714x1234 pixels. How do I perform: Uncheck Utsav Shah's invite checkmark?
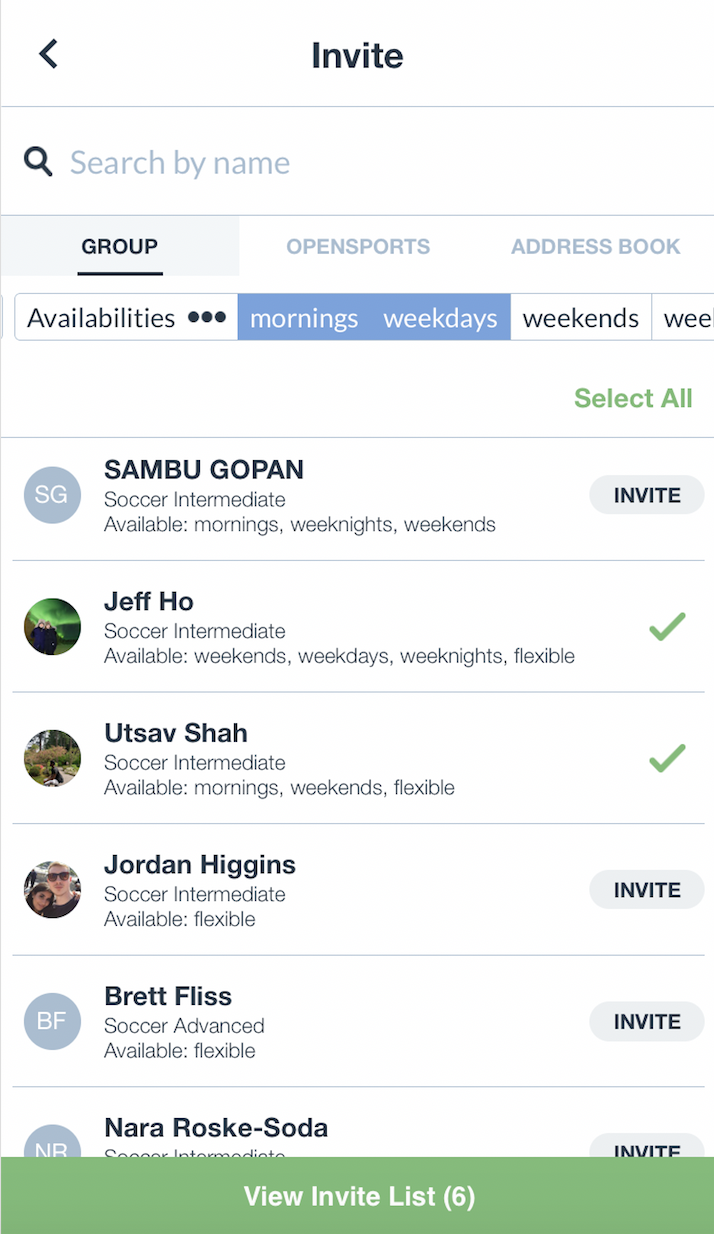[666, 759]
